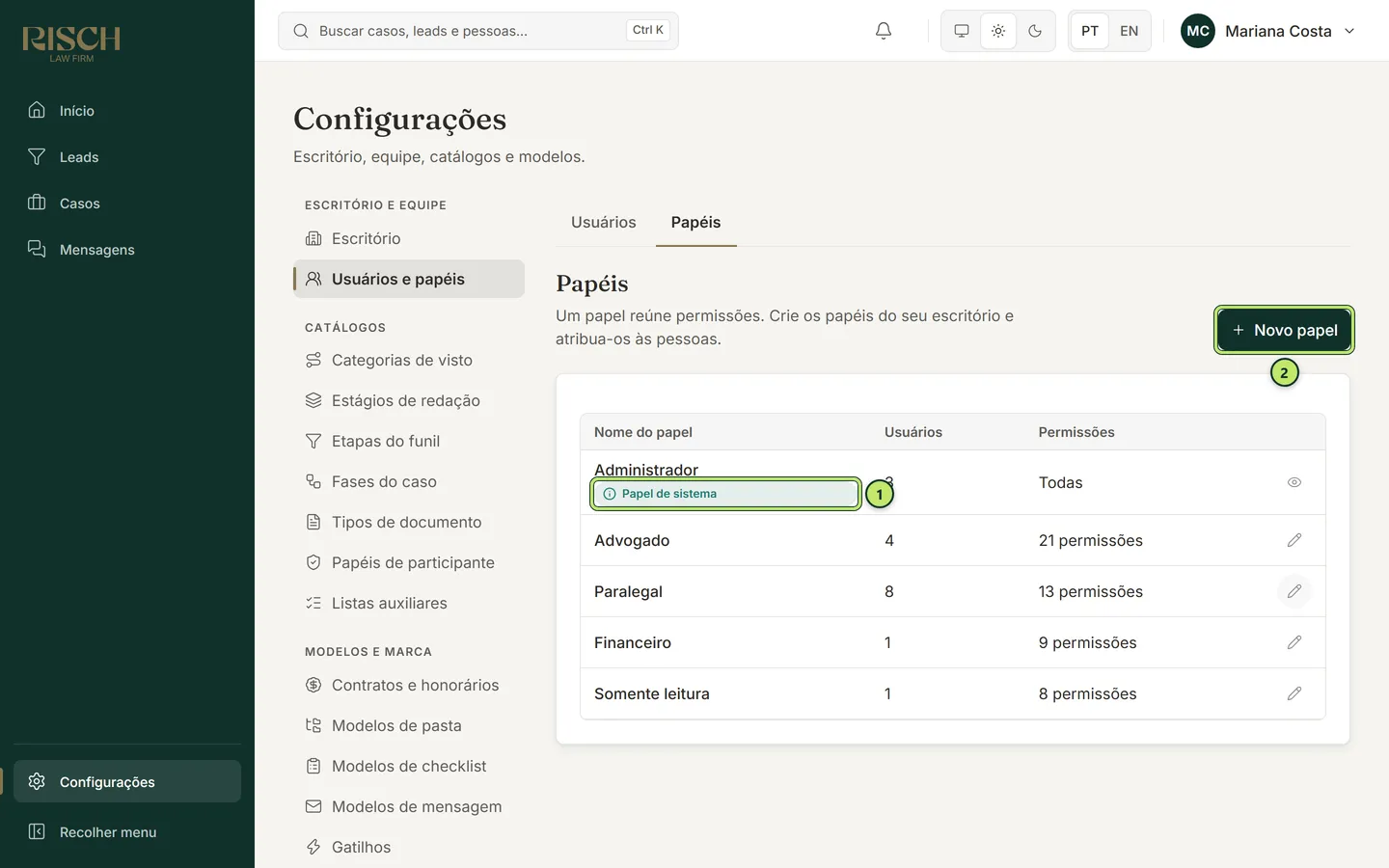Open Escritório settings section
The width and height of the screenshot is (1389, 868).
[x=409, y=239]
